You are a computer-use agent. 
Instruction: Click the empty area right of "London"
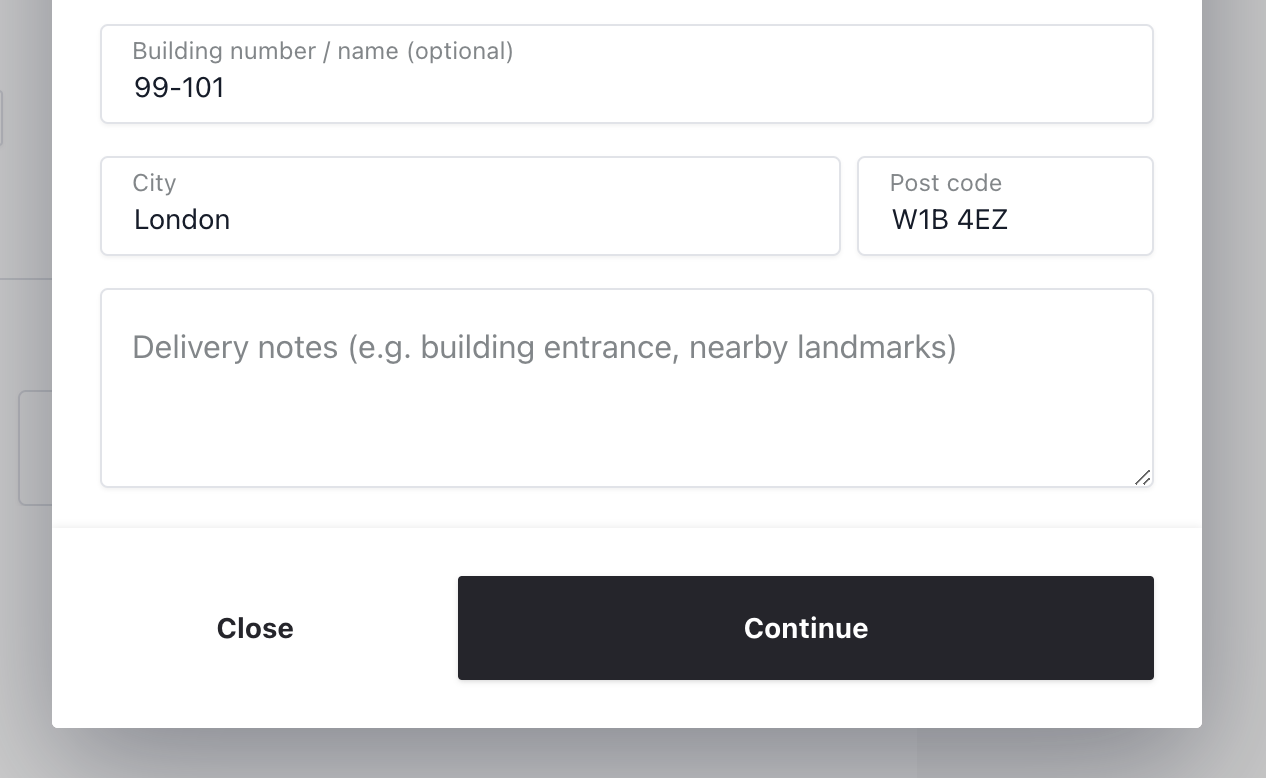550,220
